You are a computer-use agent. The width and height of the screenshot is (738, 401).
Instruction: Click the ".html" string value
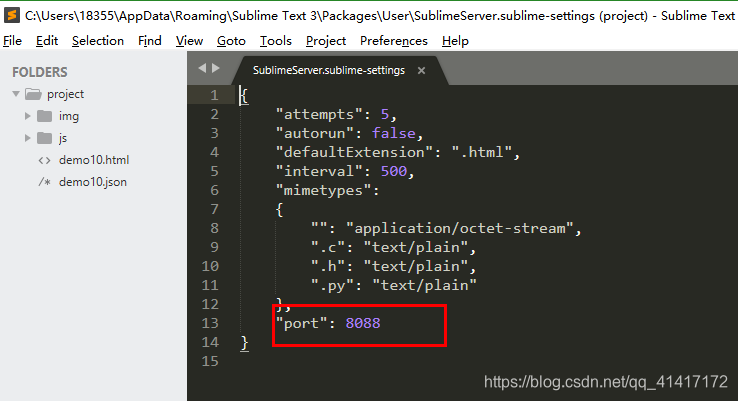click(481, 152)
